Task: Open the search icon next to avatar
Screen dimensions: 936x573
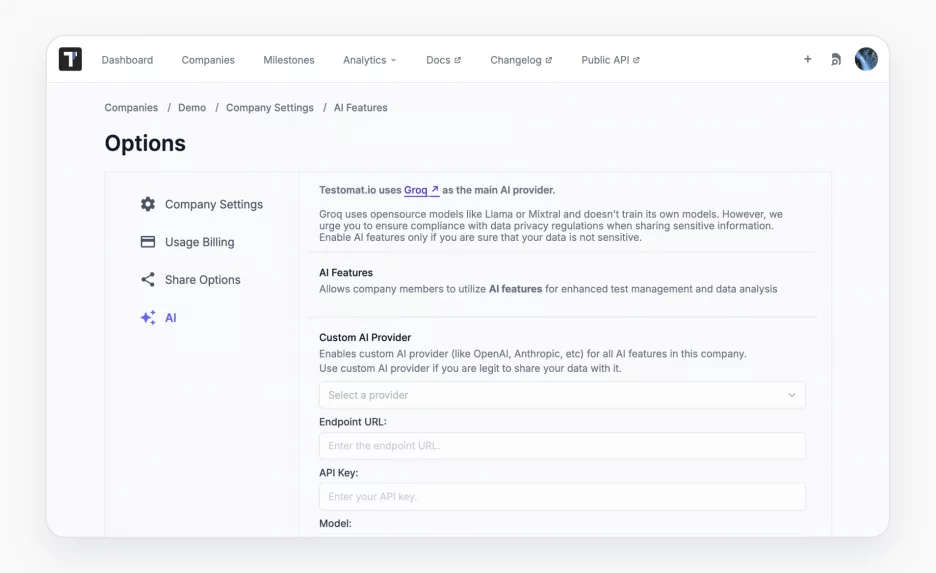Action: coord(836,60)
